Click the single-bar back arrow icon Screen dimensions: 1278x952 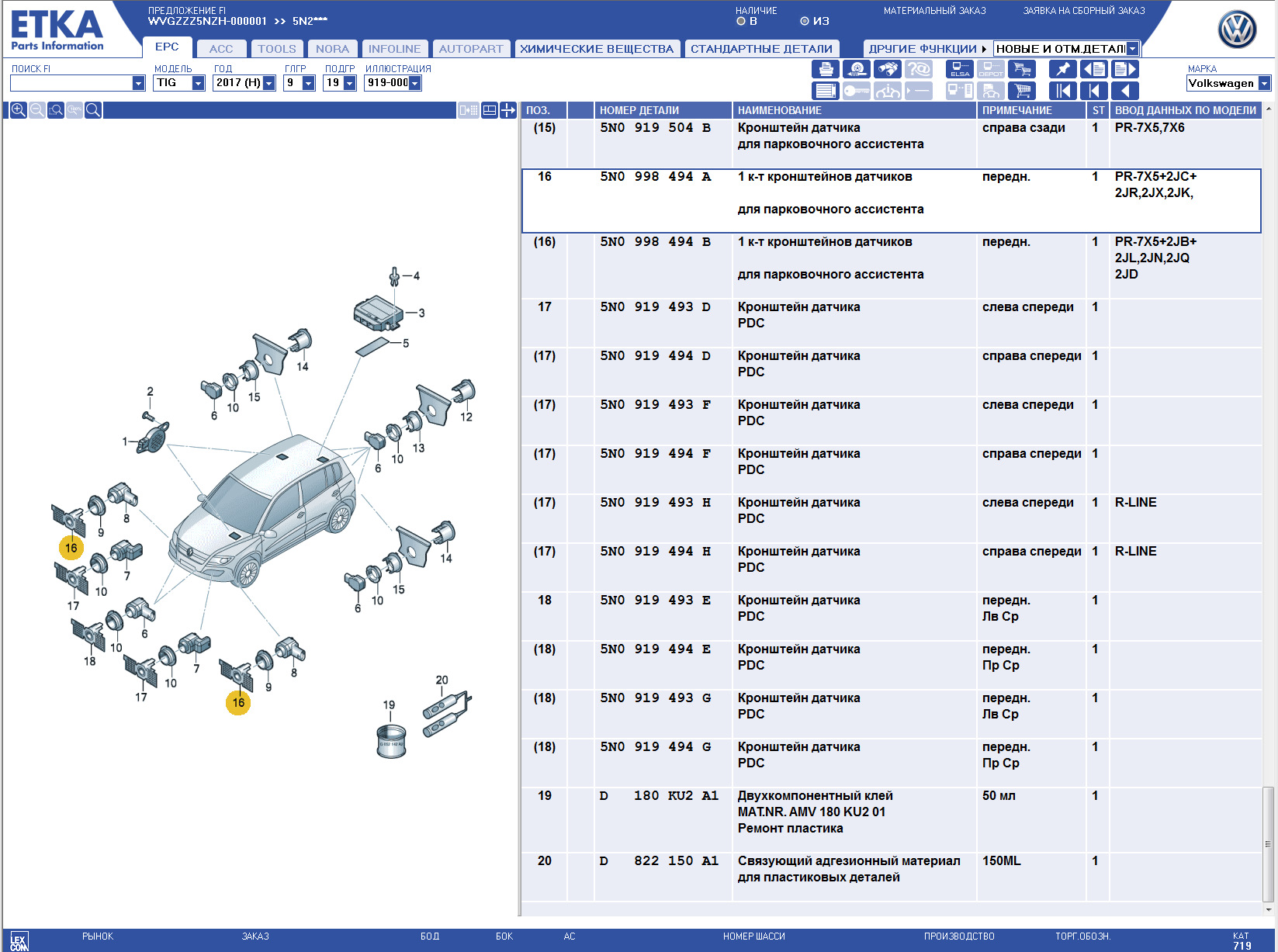pyautogui.click(x=1094, y=91)
